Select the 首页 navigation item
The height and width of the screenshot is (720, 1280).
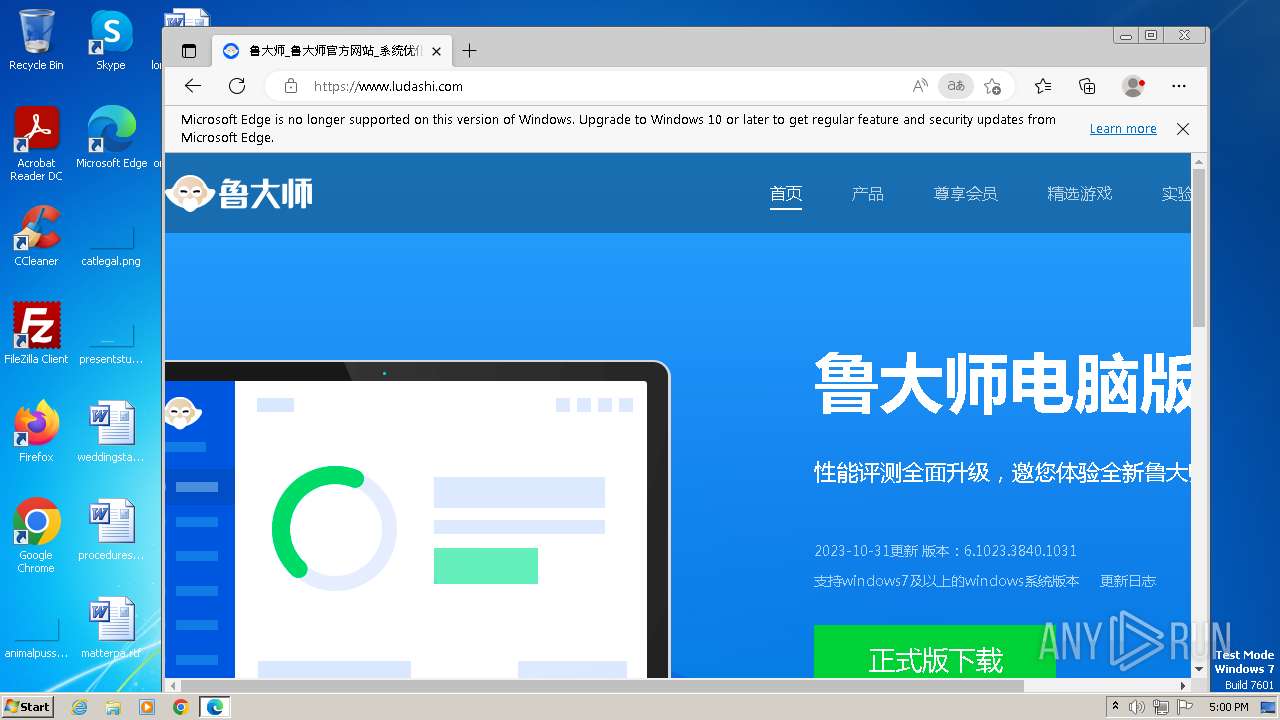point(786,194)
